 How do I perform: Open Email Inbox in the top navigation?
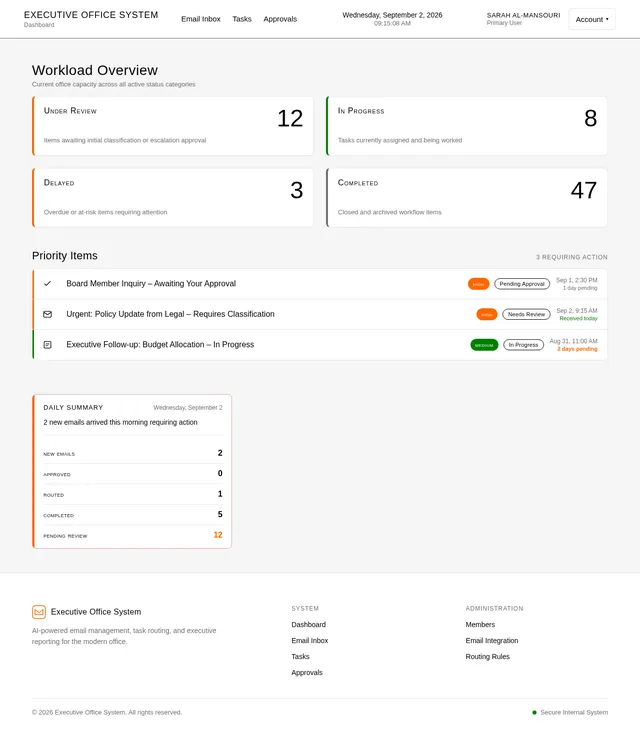click(201, 19)
